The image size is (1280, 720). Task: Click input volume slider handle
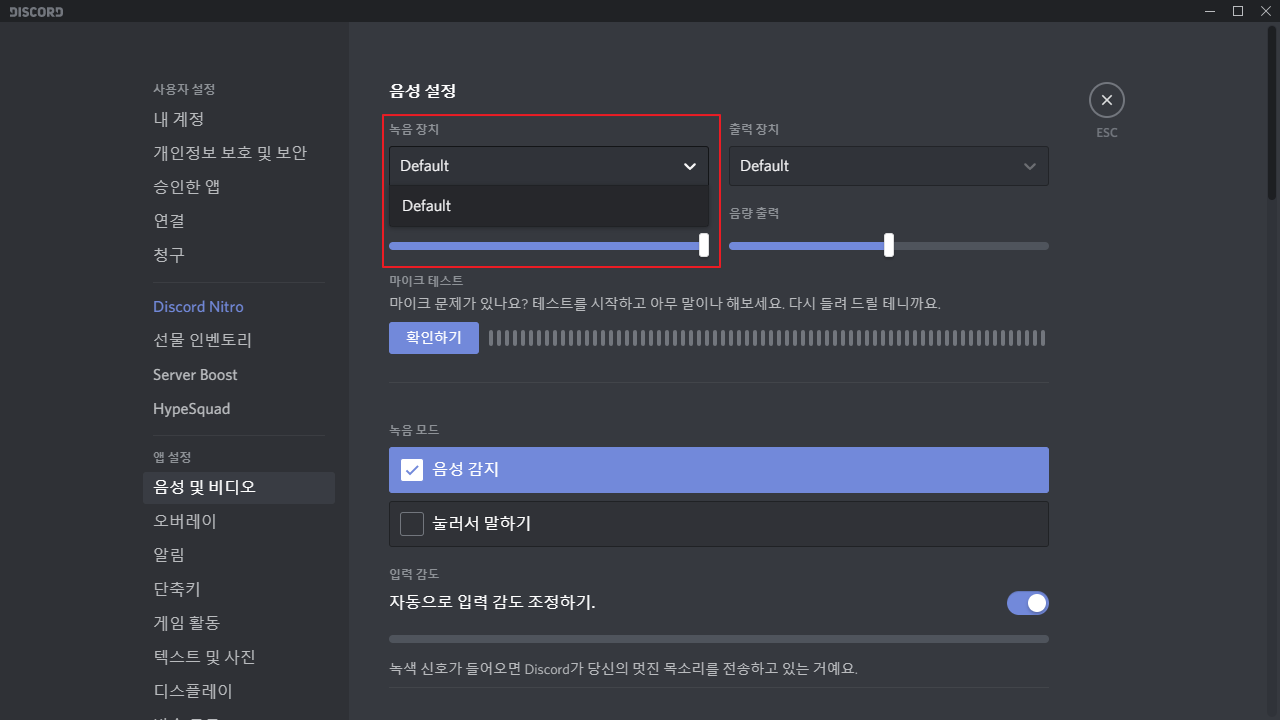704,245
